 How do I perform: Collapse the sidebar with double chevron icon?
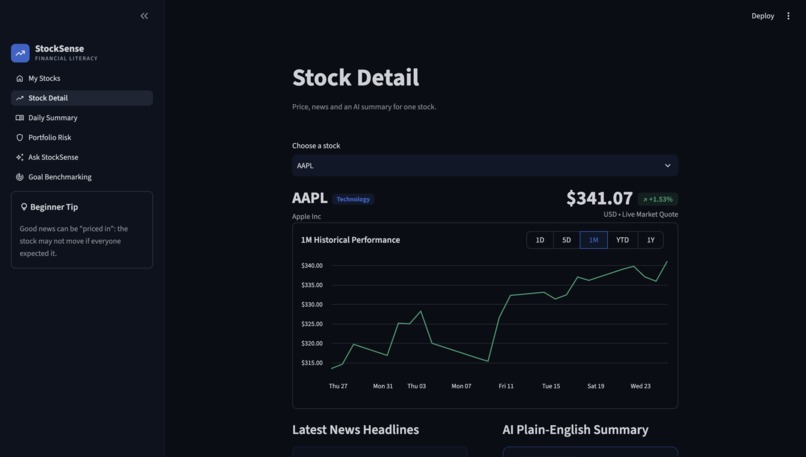coord(144,16)
